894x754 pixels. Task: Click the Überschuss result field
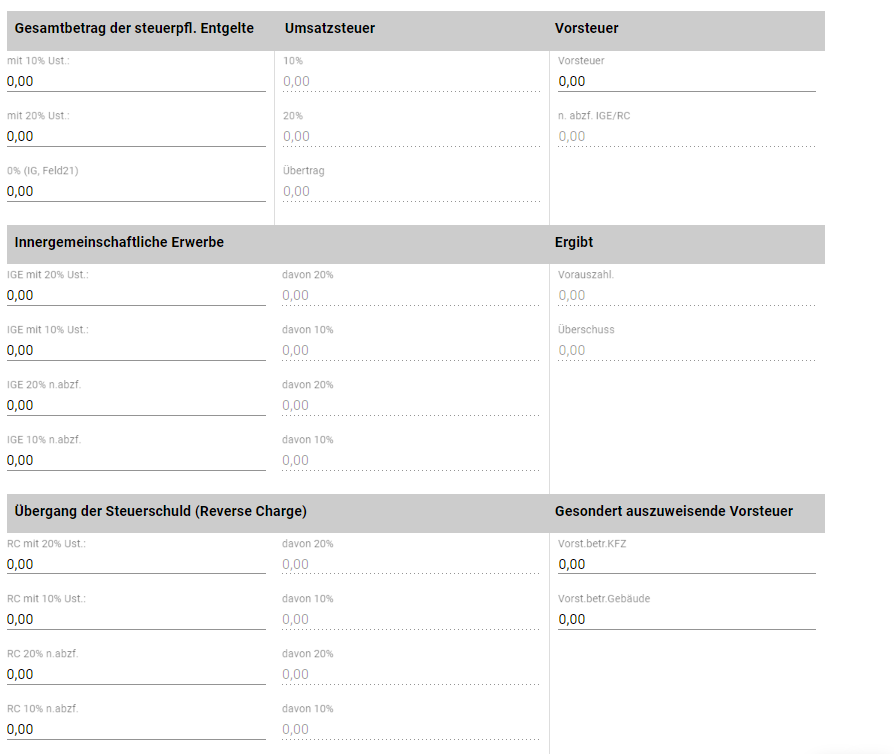687,350
